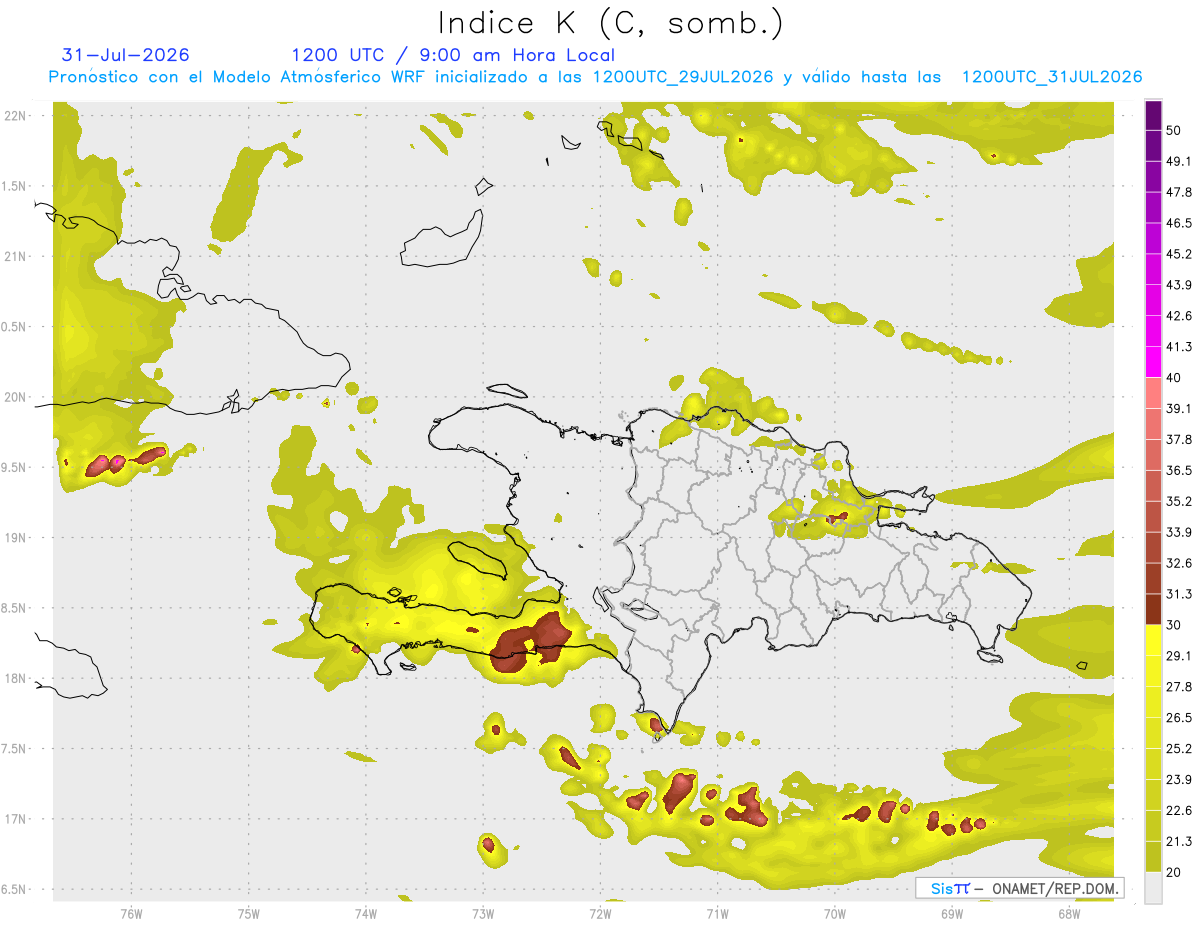This screenshot has width=1200, height=927.
Task: Click the '46.5' color scale value
Action: coord(1179,223)
